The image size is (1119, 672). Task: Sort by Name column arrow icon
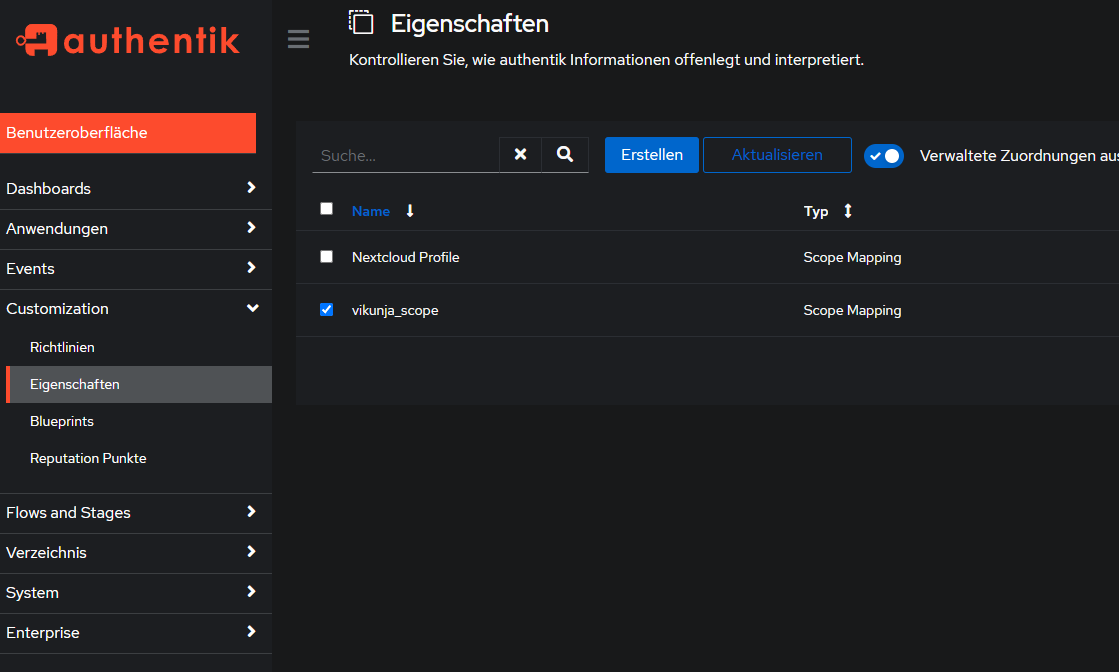[x=410, y=211]
